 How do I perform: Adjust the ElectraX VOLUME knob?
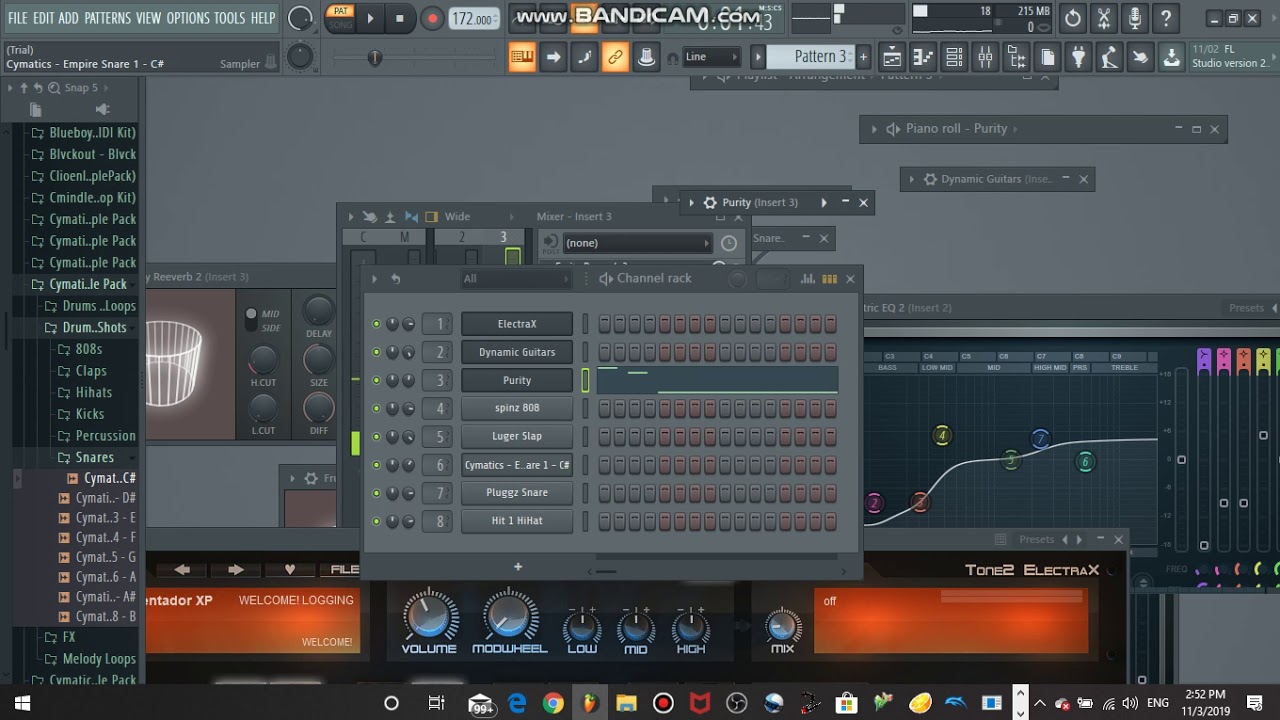[x=429, y=614]
